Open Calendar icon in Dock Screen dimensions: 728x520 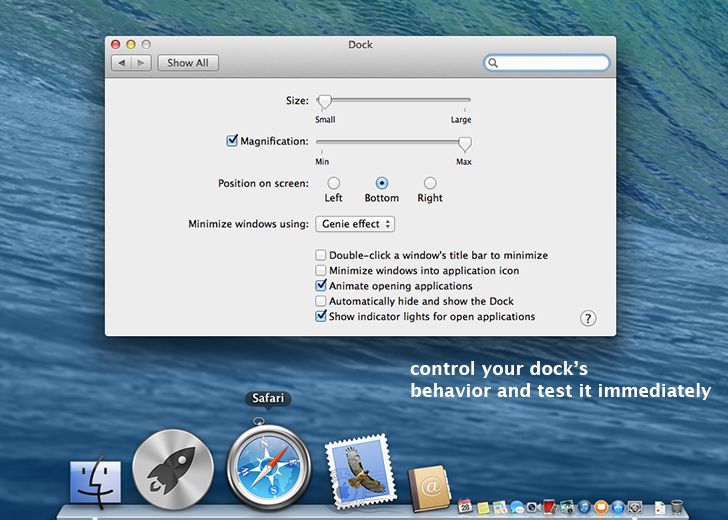tap(465, 507)
